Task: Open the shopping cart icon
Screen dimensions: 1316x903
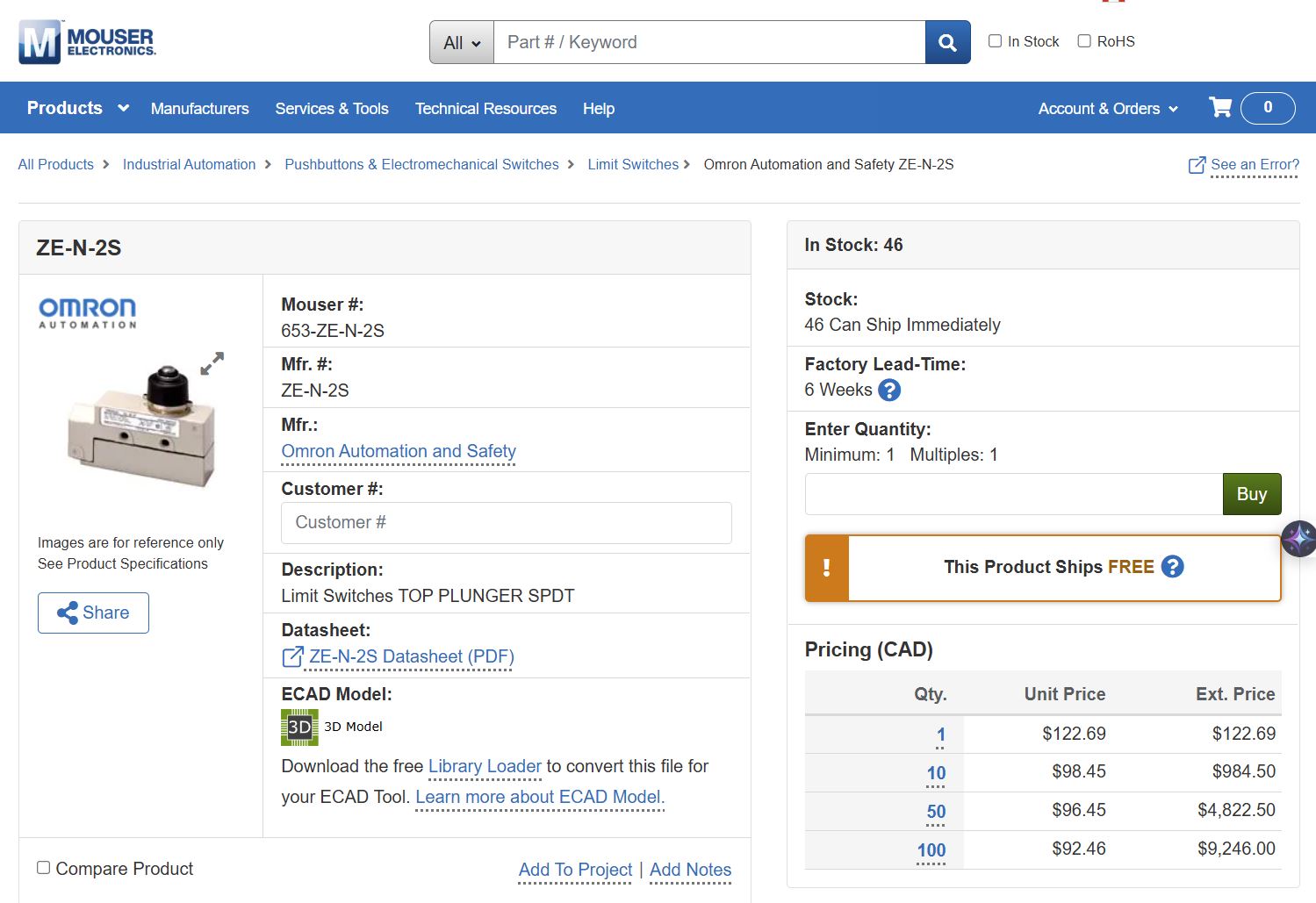Action: (1220, 107)
